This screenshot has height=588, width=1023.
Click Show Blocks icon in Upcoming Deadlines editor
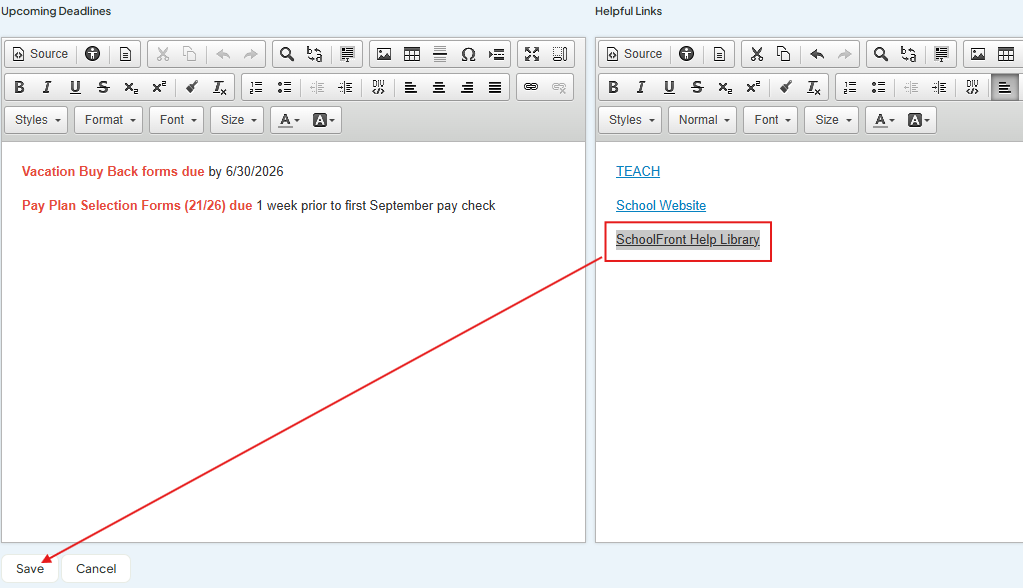click(560, 54)
